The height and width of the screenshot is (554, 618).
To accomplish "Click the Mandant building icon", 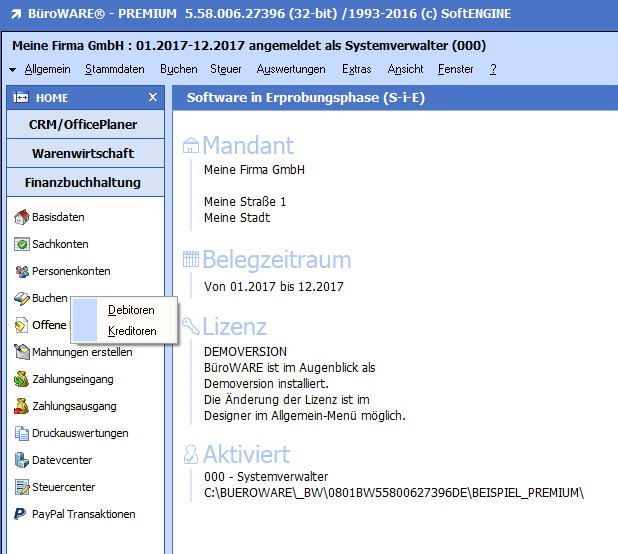I will (x=191, y=145).
